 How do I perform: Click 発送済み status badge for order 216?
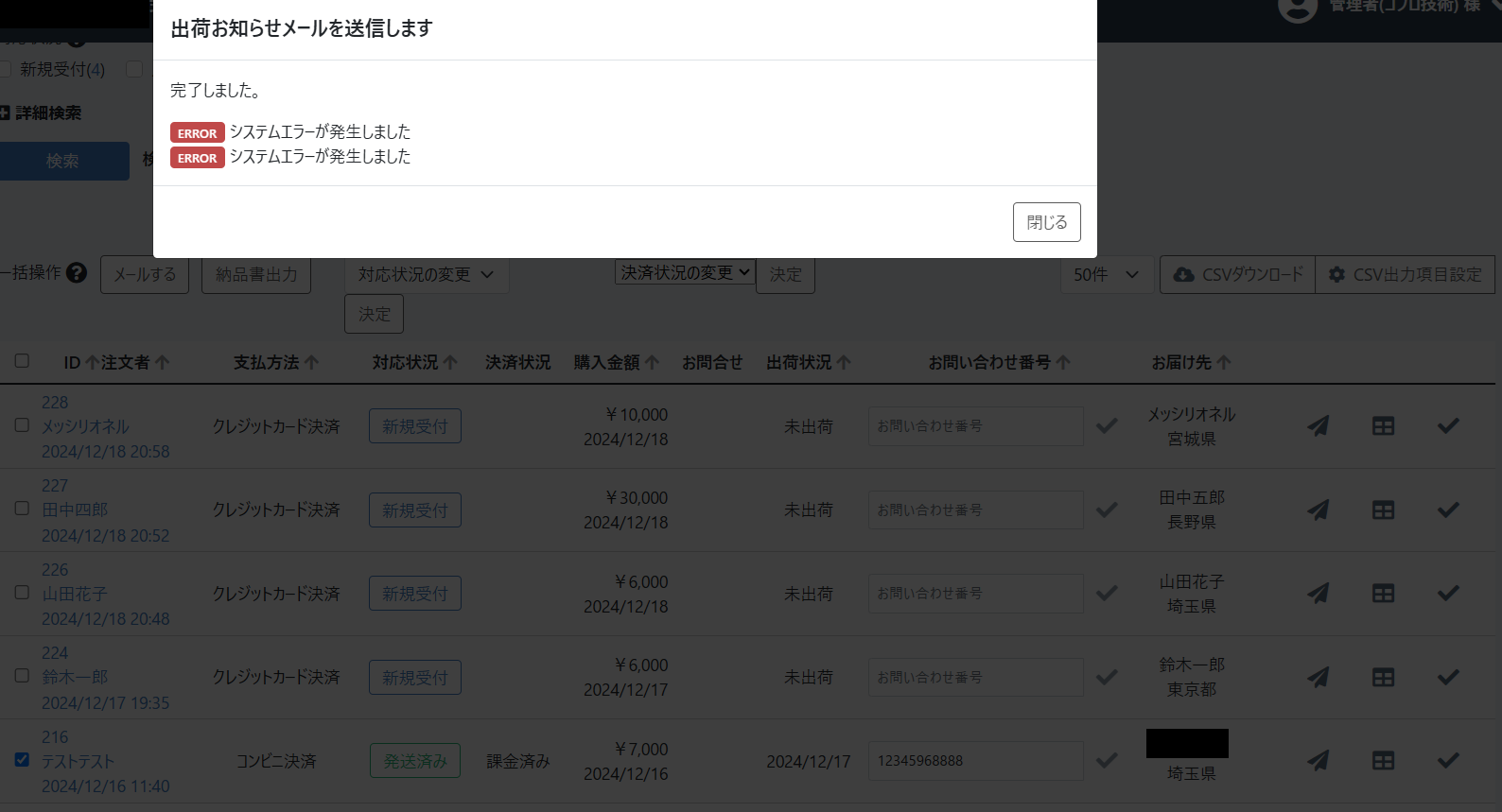[415, 761]
